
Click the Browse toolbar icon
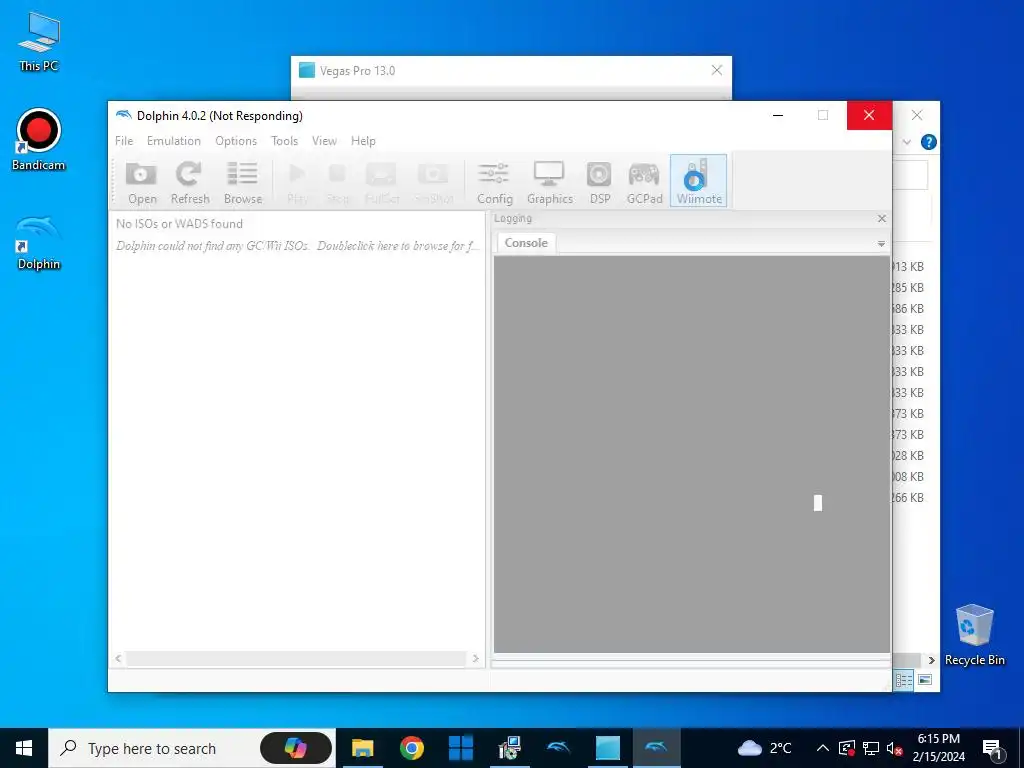pos(242,182)
